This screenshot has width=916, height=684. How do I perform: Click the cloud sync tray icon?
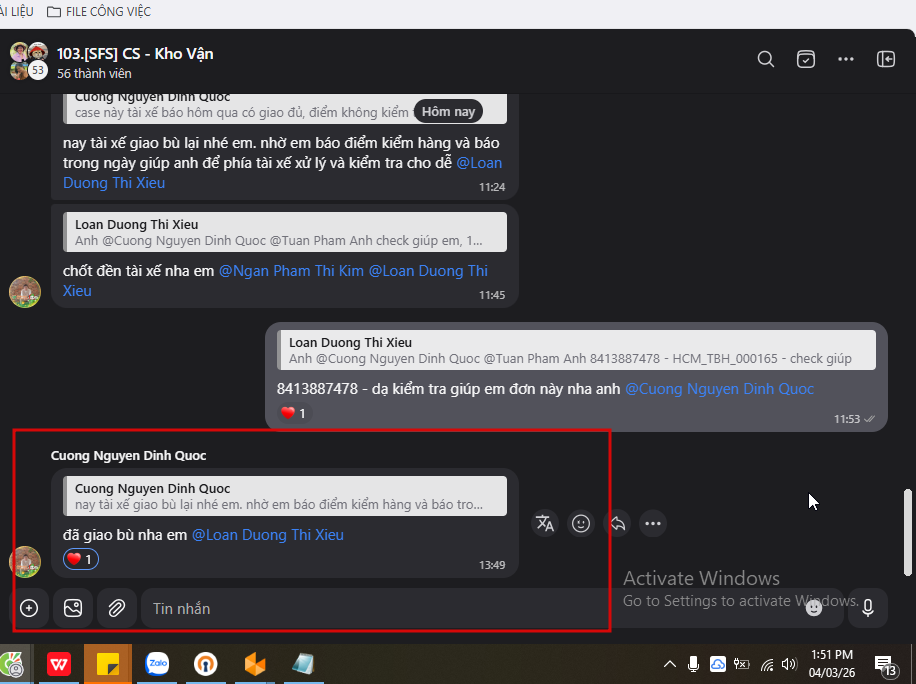[x=718, y=664]
